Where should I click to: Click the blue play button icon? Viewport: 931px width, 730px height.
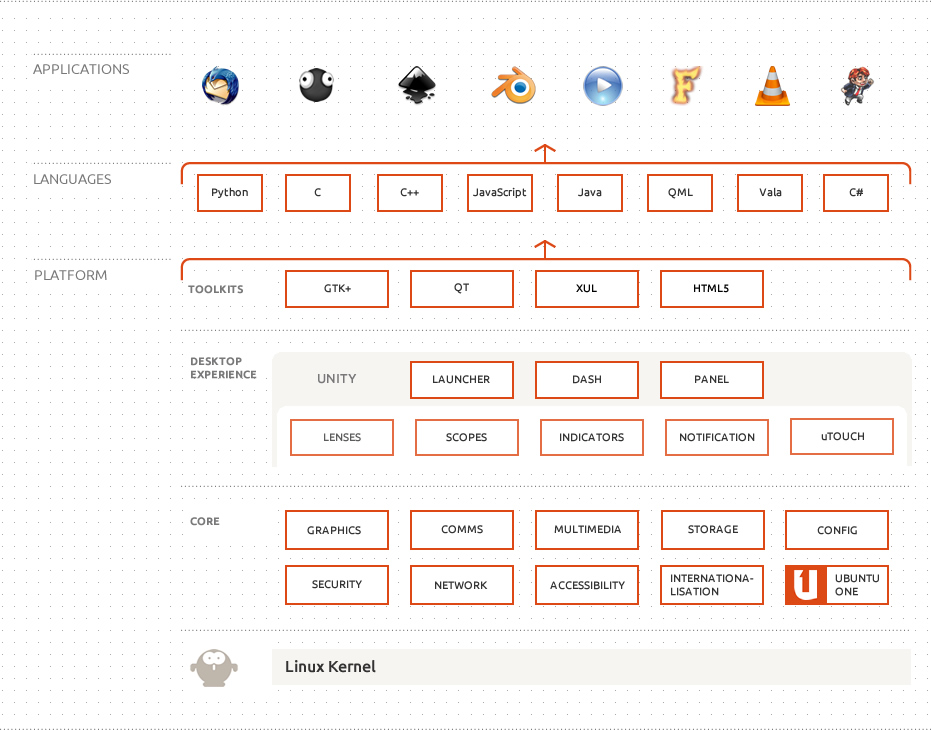pos(602,86)
